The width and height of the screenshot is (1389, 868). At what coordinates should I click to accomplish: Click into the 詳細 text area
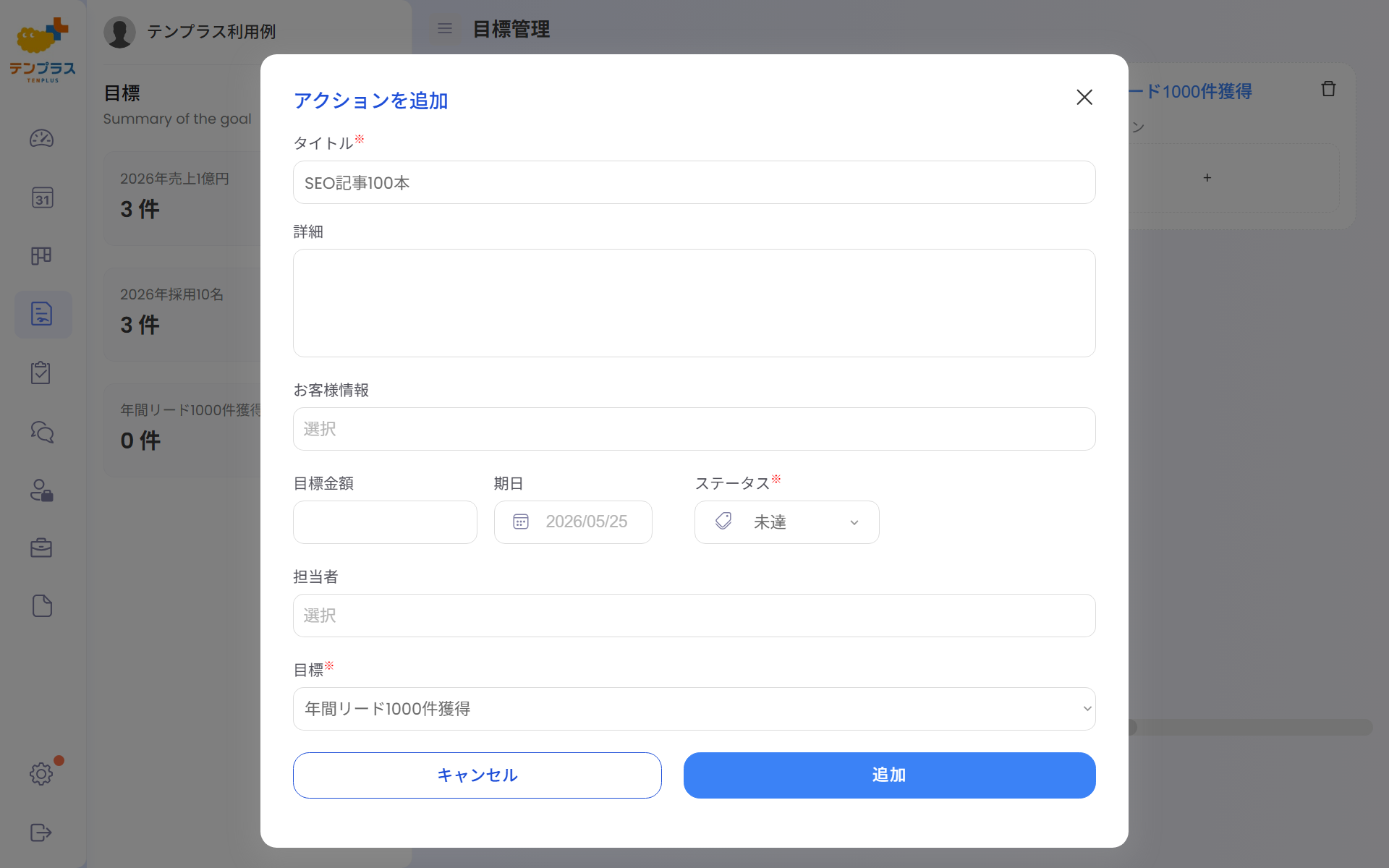694,303
